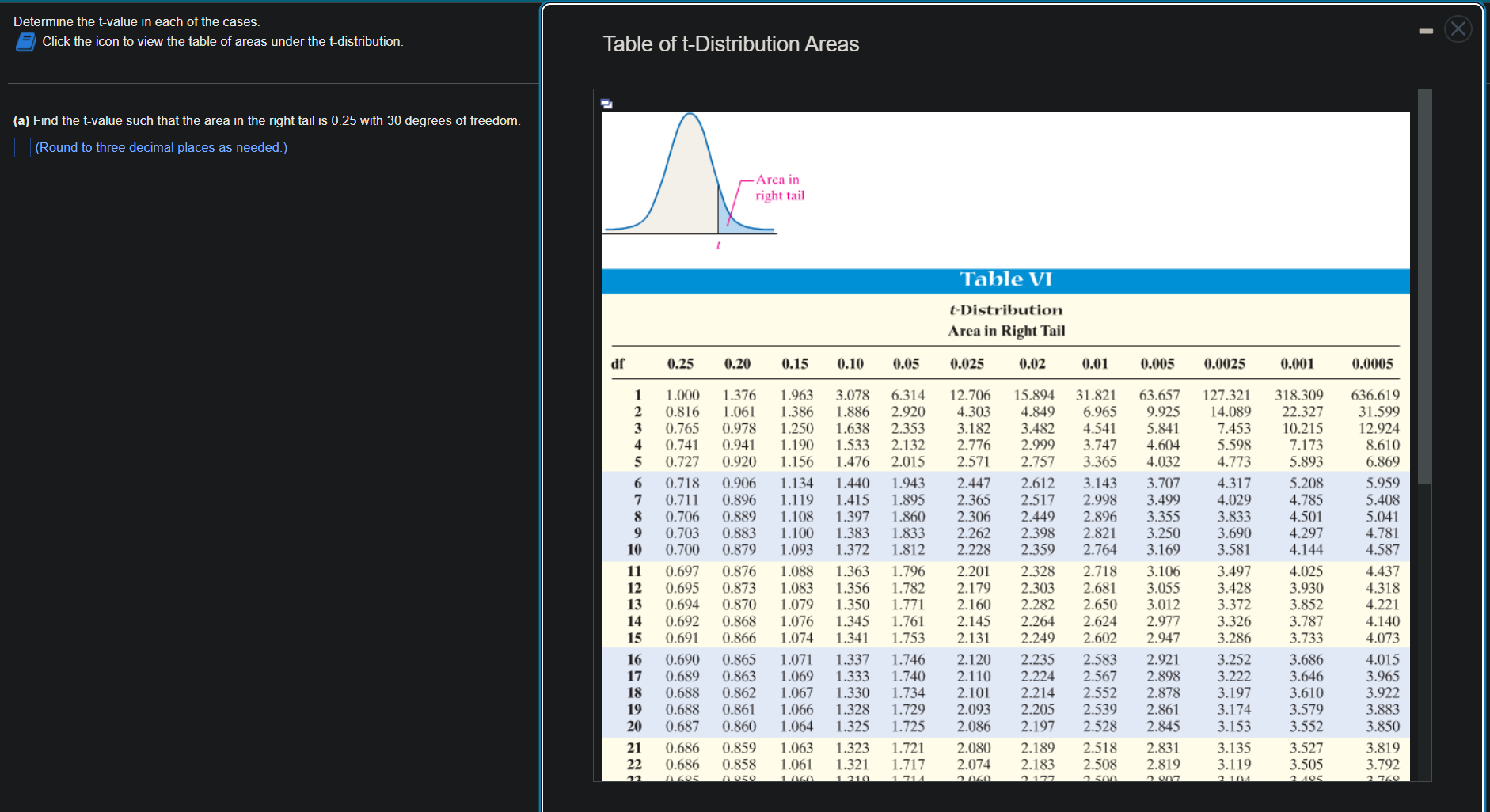Click the pop-out icon above the t-distribution graph
The width and height of the screenshot is (1490, 812).
click(x=606, y=102)
